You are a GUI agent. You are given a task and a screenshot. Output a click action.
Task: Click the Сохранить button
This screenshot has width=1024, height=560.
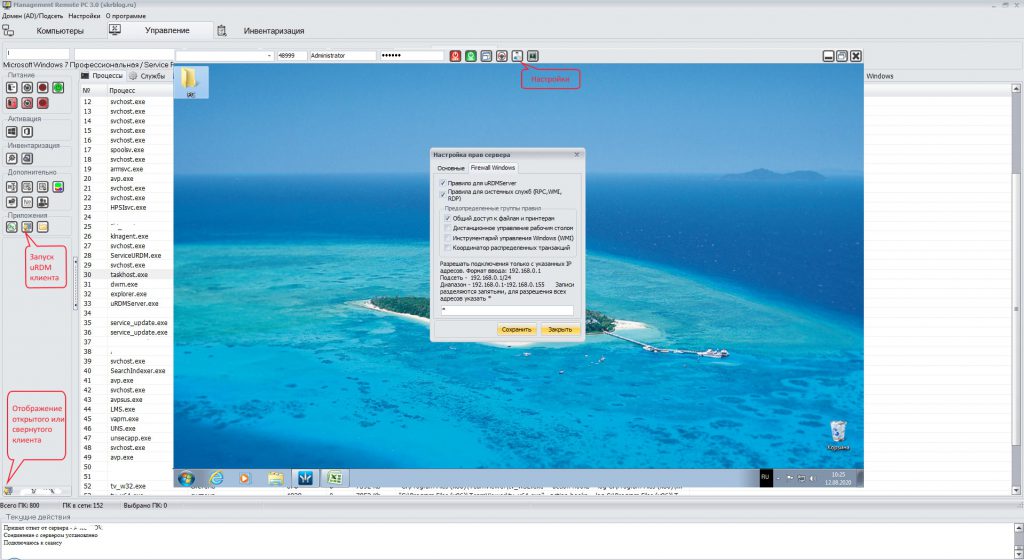517,330
